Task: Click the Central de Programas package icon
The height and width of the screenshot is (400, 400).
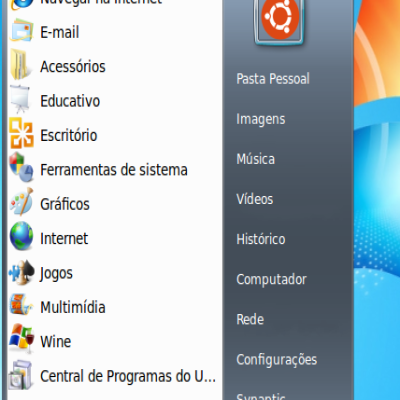Action: pos(21,375)
